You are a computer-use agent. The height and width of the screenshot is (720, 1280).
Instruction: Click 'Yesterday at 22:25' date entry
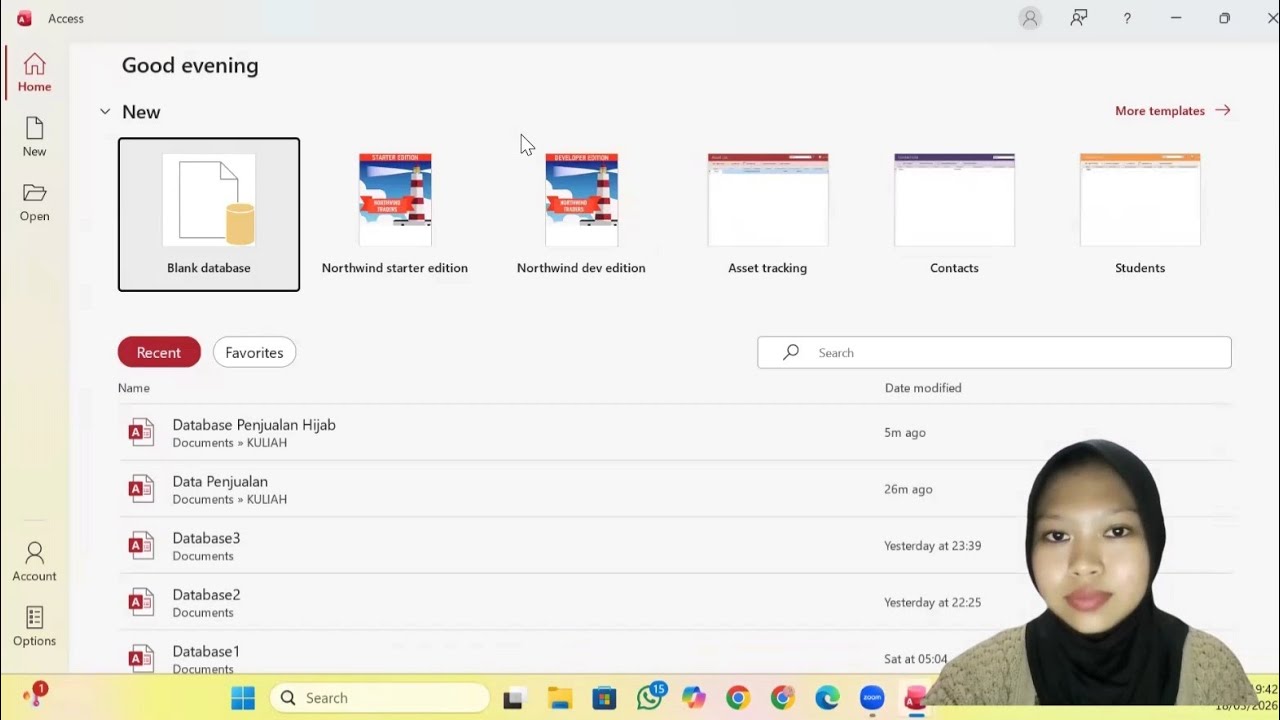tap(933, 603)
